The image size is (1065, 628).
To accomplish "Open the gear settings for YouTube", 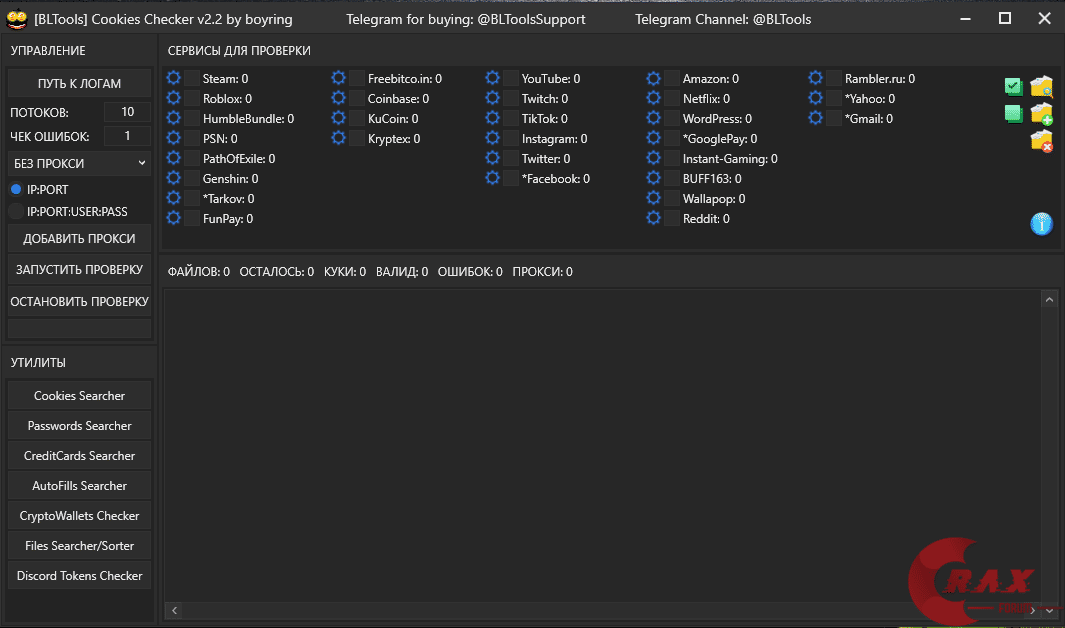I will pyautogui.click(x=492, y=78).
